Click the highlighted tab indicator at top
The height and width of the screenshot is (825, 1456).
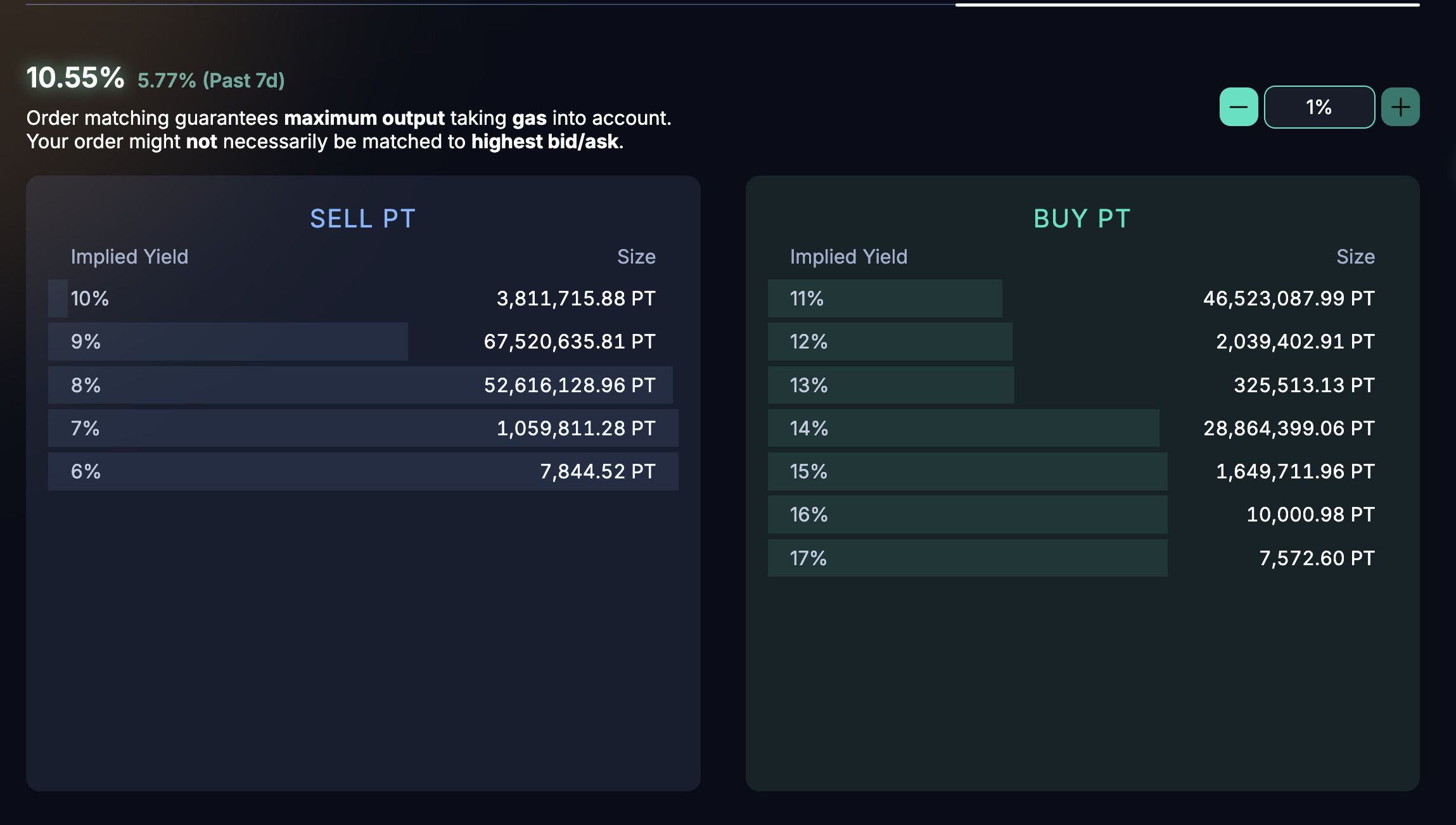pyautogui.click(x=1187, y=5)
